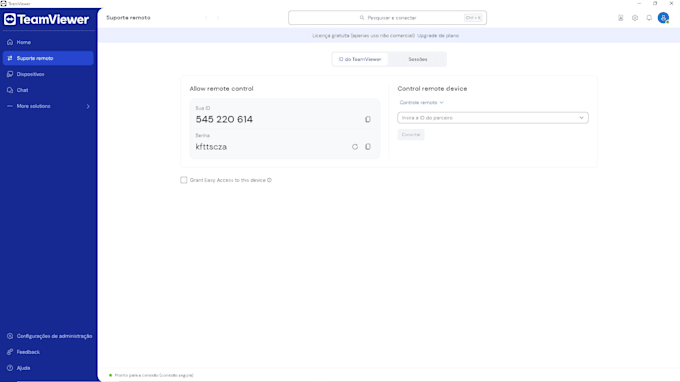This screenshot has height=382, width=680.
Task: Open the contacts book icon in header
Action: [621, 18]
